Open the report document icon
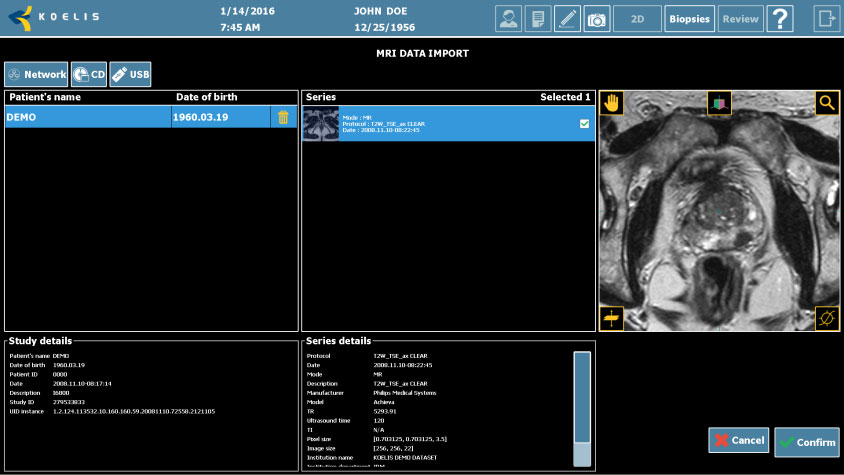Image resolution: width=844 pixels, height=475 pixels. 538,19
